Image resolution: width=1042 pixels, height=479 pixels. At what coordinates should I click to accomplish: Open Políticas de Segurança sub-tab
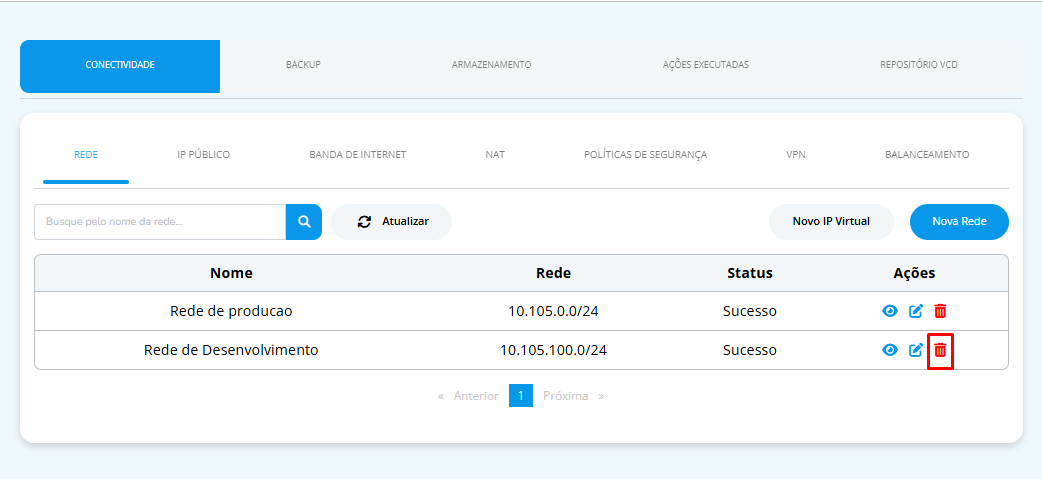point(645,155)
